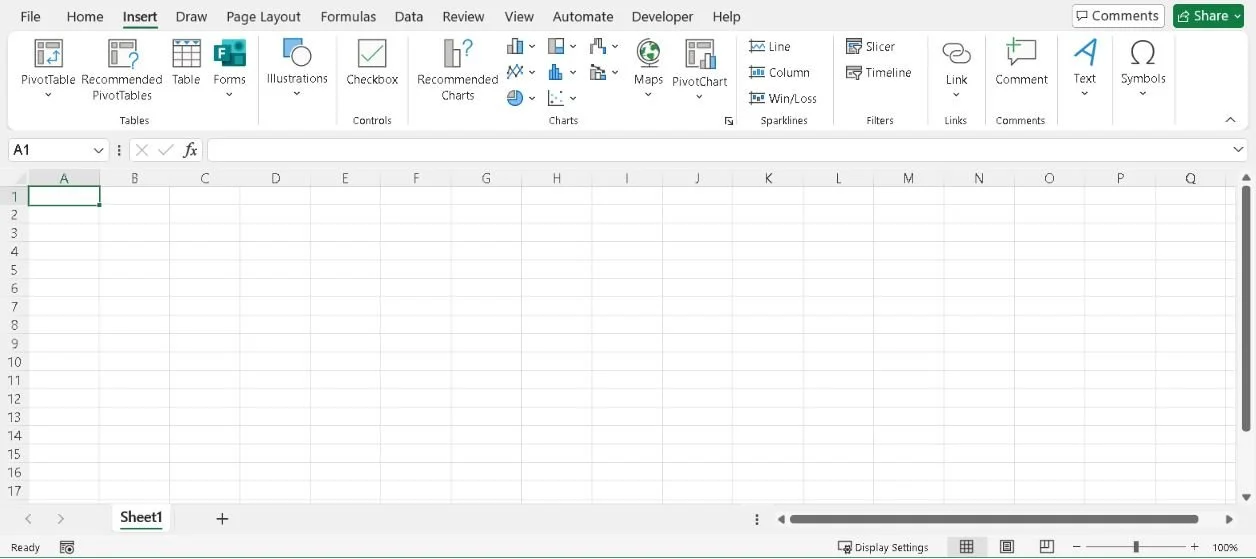
Task: Insert a line or area chart
Action: pyautogui.click(x=516, y=72)
